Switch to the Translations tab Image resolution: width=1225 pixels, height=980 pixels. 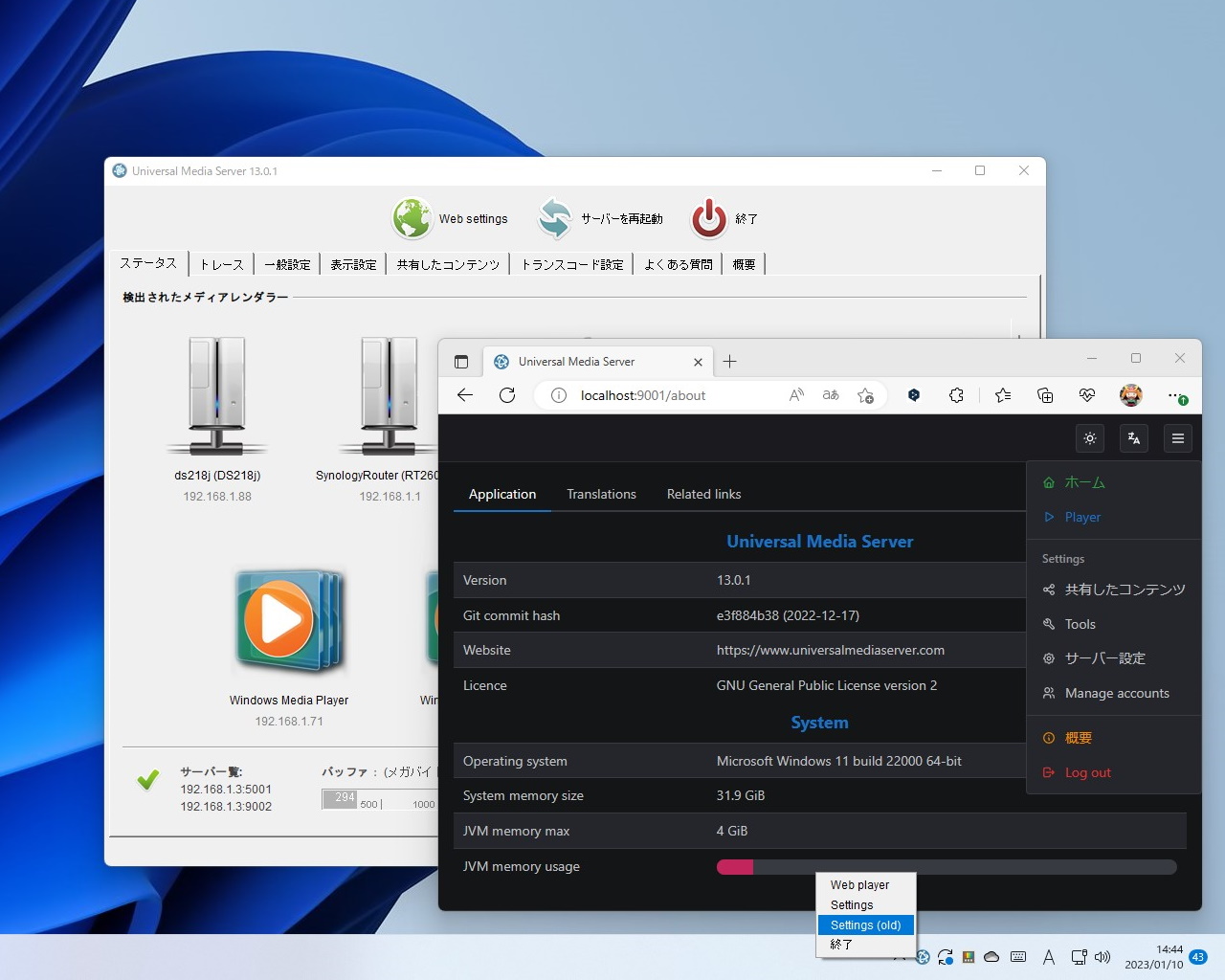coord(601,494)
